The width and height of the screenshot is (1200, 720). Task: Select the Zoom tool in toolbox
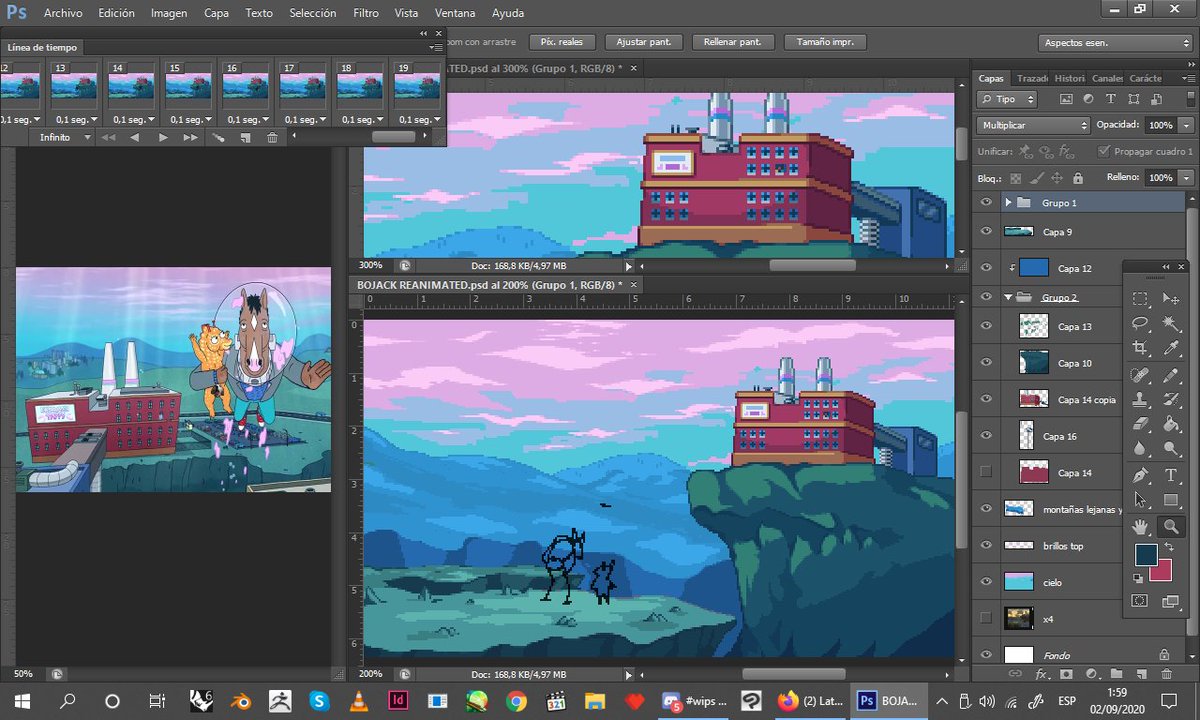tap(1171, 526)
